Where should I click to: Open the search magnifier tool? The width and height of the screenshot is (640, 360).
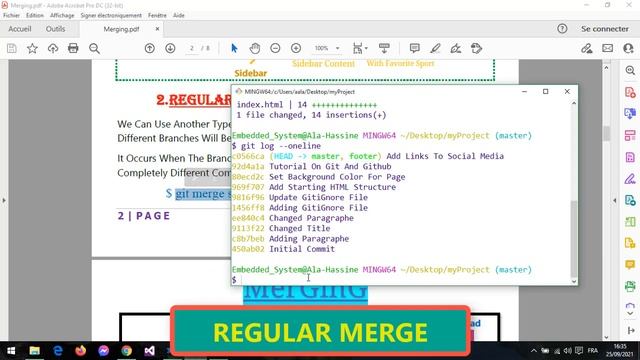(94, 49)
